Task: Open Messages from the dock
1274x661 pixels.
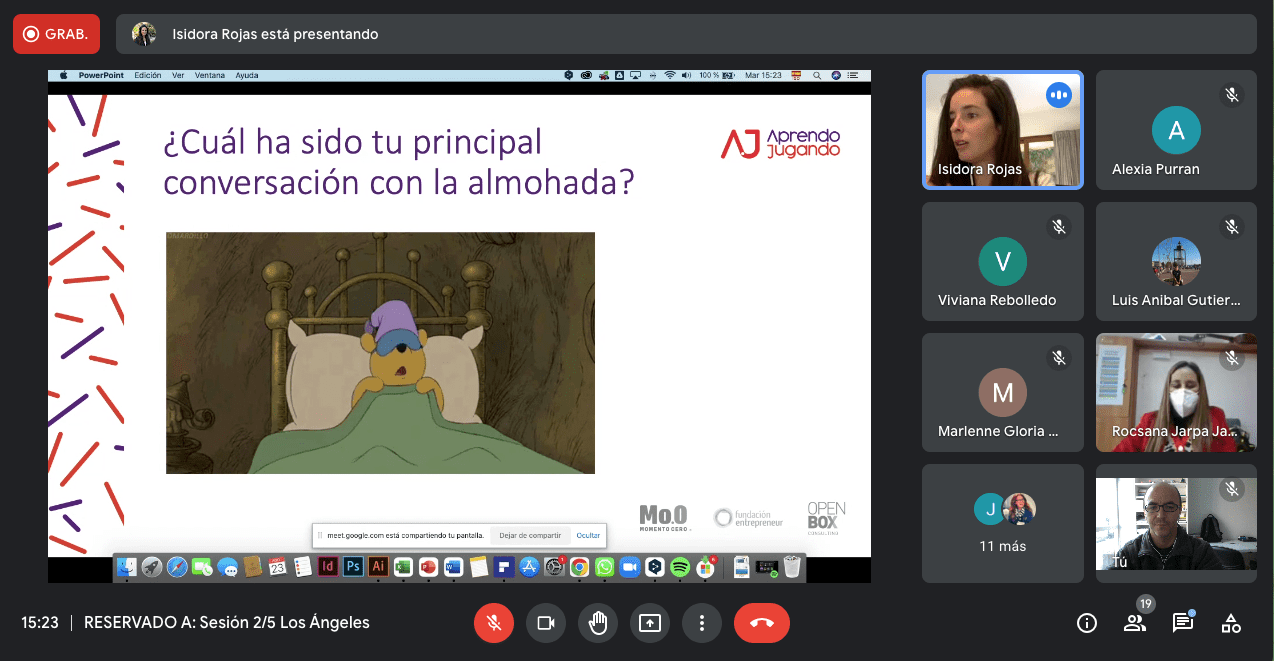Action: pos(227,567)
